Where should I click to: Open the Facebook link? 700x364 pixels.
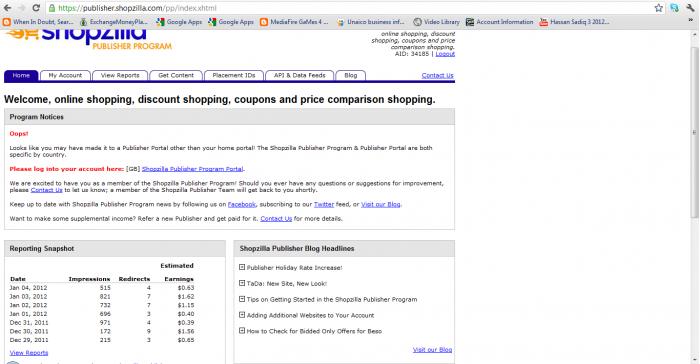(242, 204)
